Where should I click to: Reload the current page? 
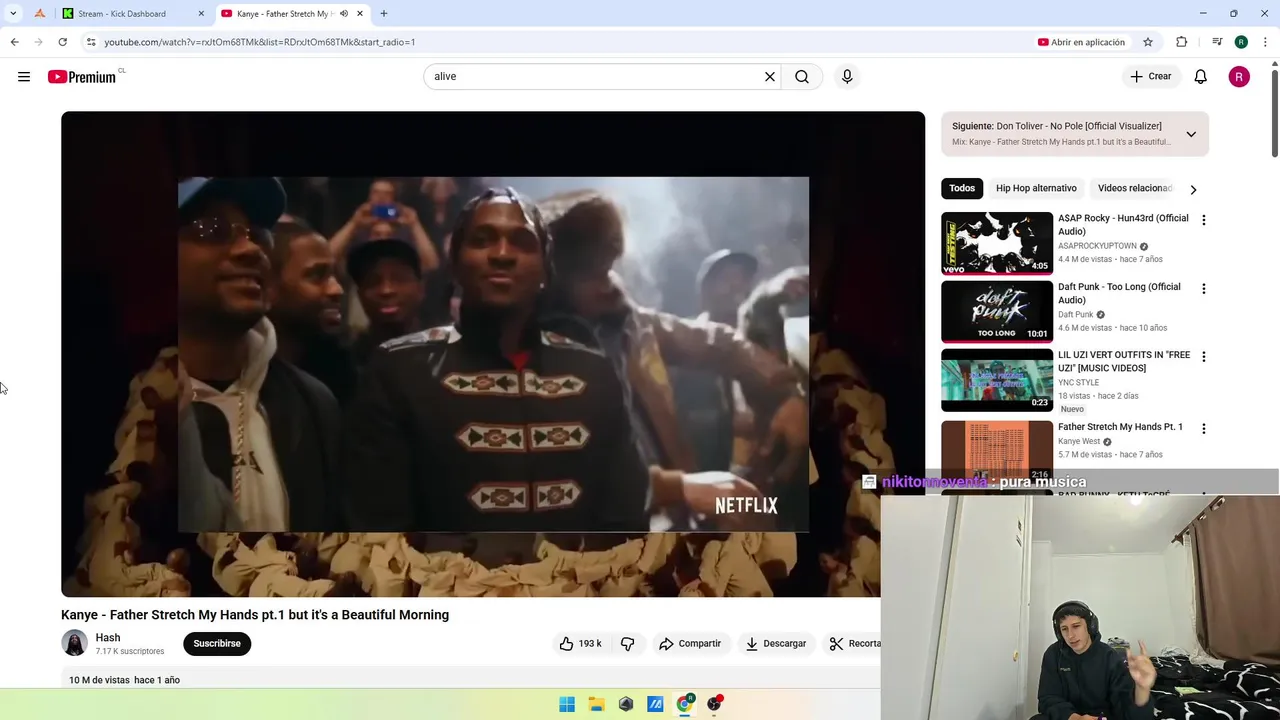[62, 42]
